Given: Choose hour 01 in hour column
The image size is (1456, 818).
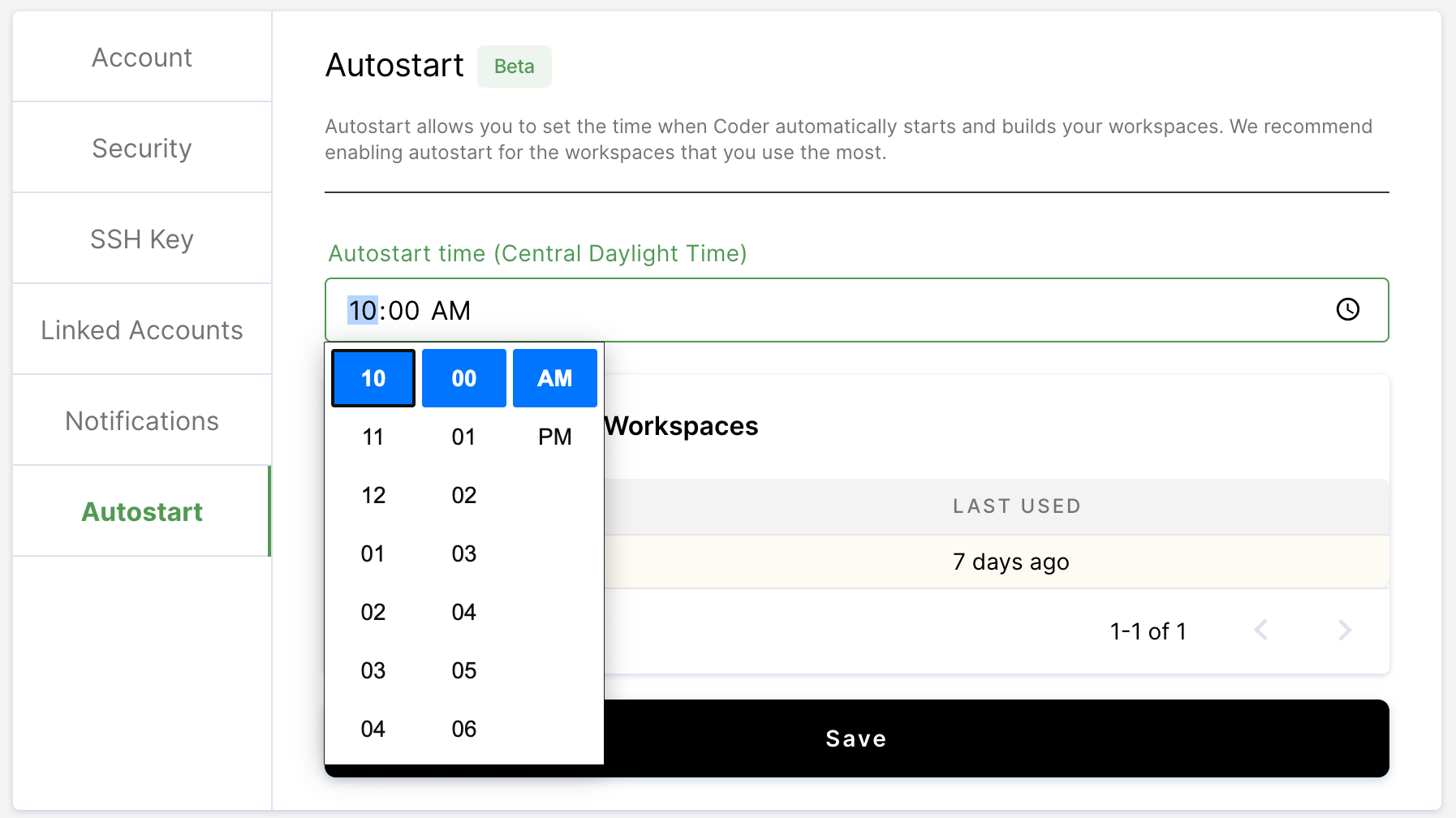Looking at the screenshot, I should (x=373, y=553).
